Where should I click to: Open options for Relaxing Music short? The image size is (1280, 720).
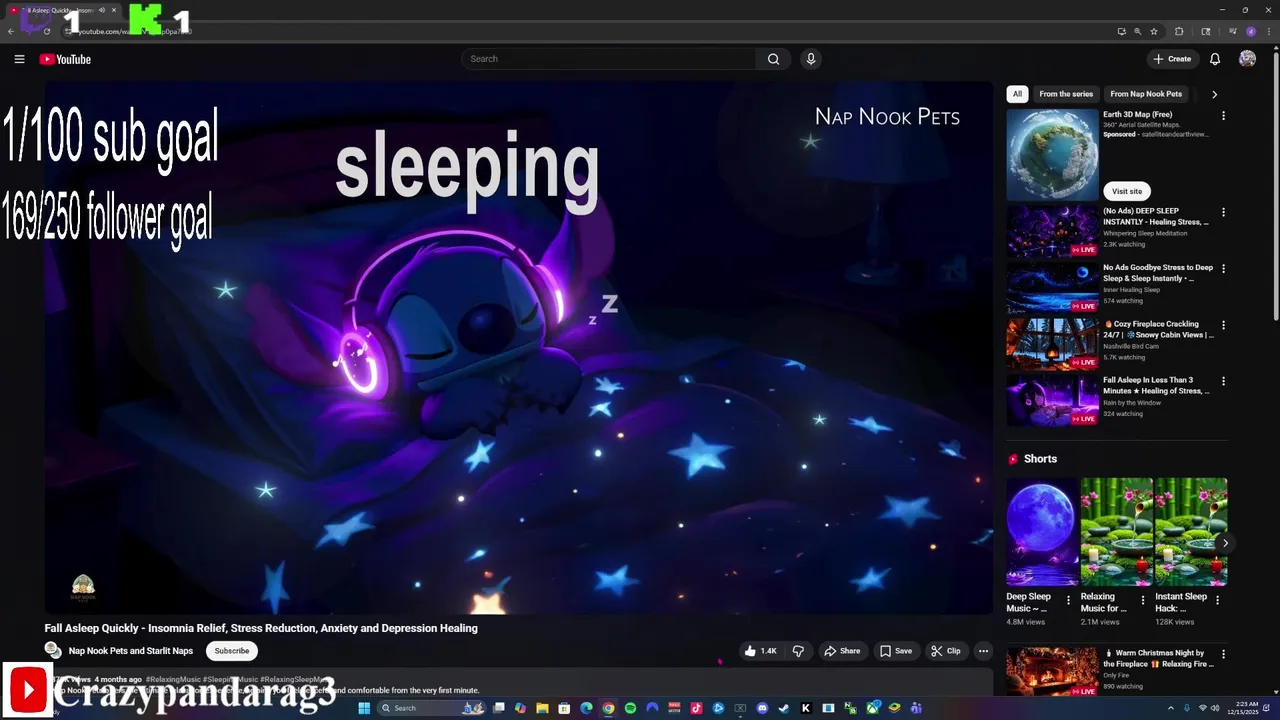(1143, 601)
